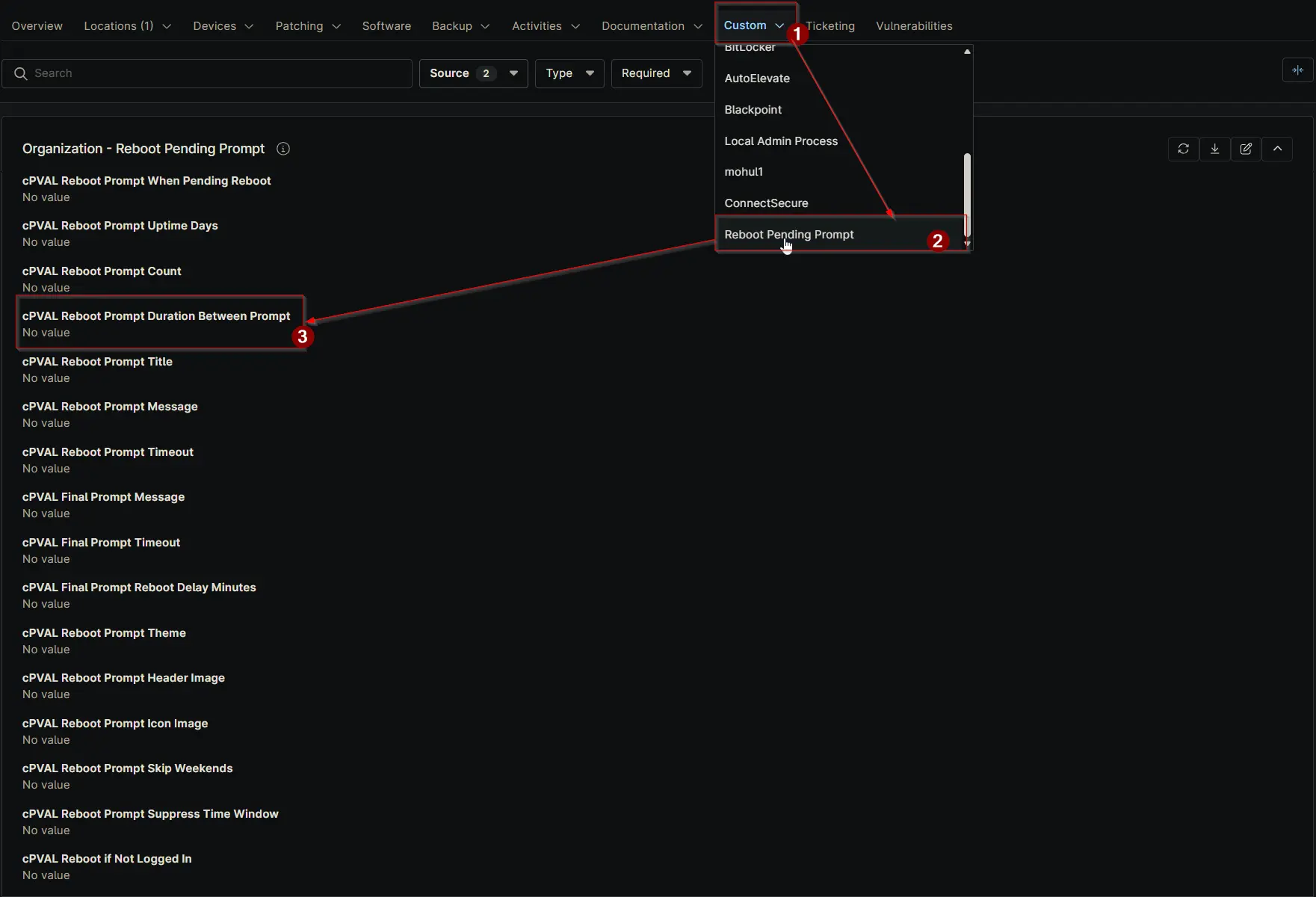Open the Software tab

[x=386, y=26]
